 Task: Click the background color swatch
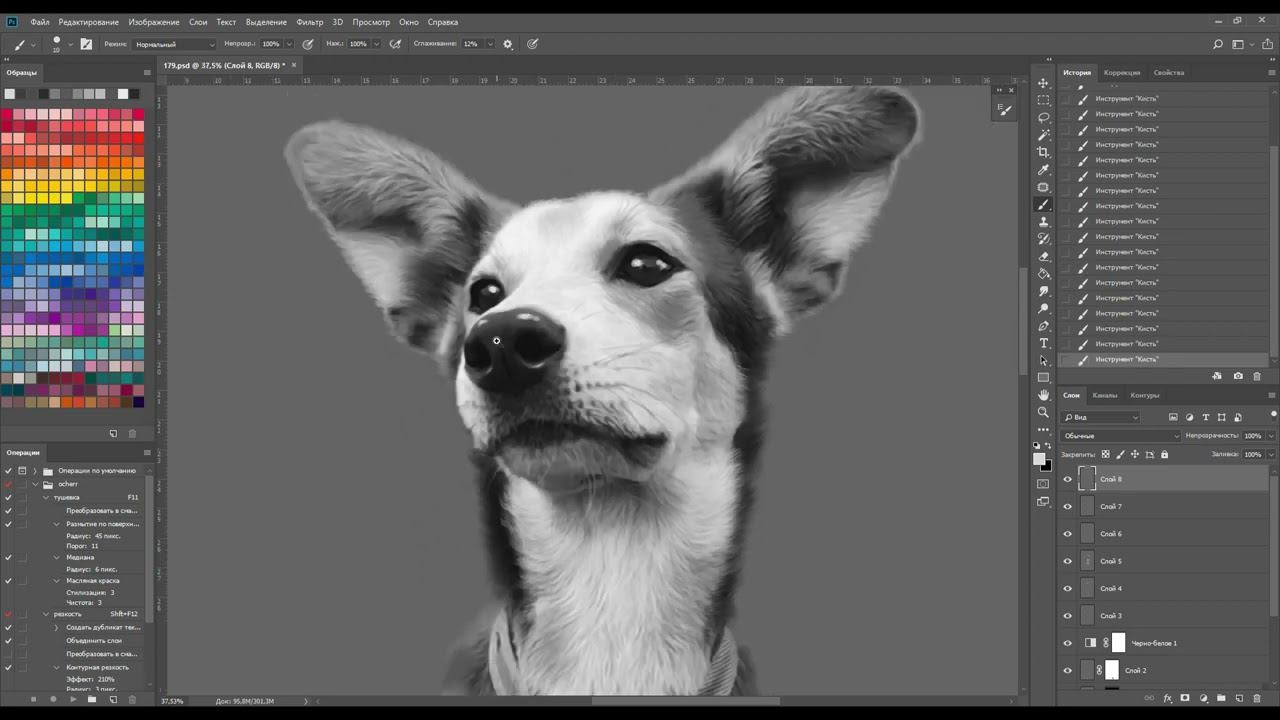1046,465
